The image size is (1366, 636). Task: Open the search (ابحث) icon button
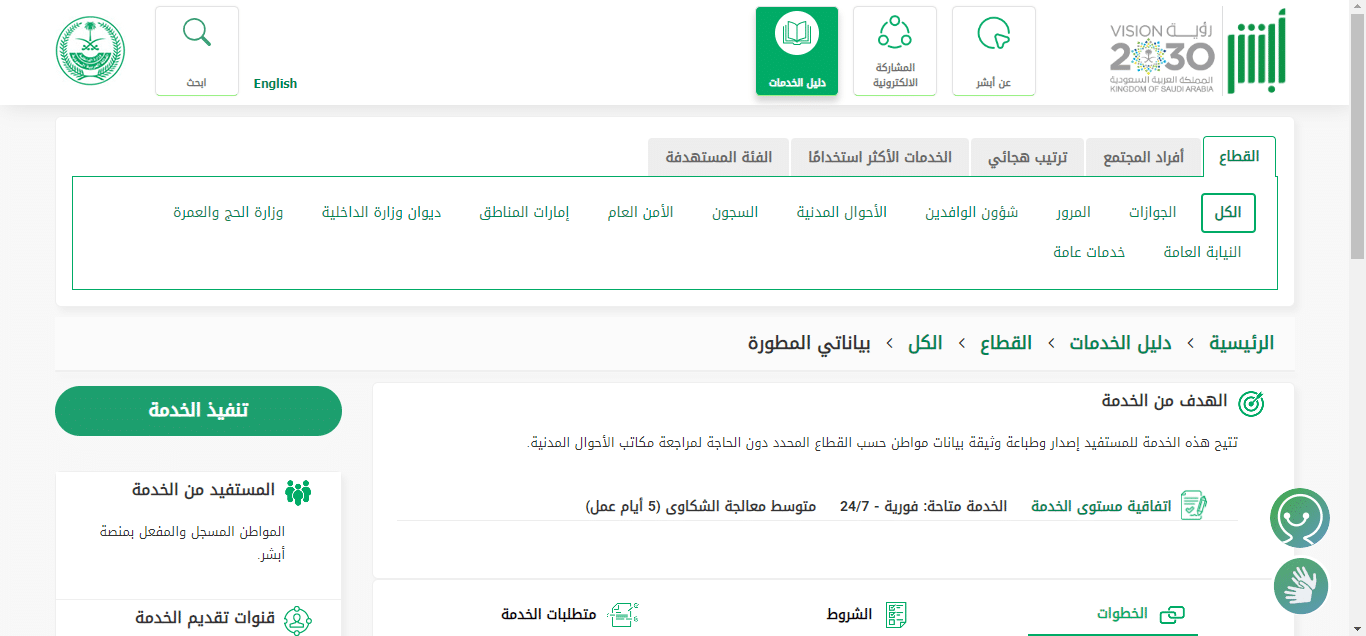(x=197, y=51)
